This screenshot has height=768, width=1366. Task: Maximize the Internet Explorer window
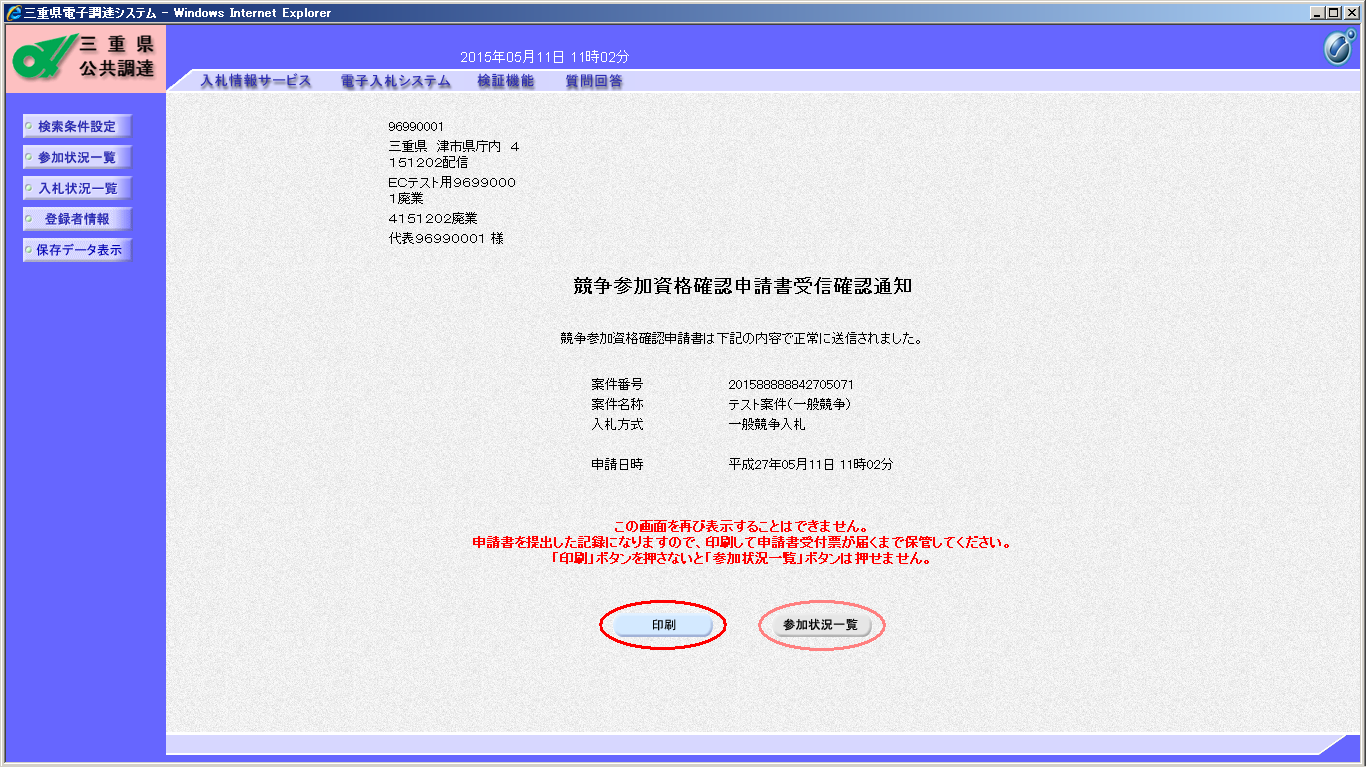[1333, 13]
